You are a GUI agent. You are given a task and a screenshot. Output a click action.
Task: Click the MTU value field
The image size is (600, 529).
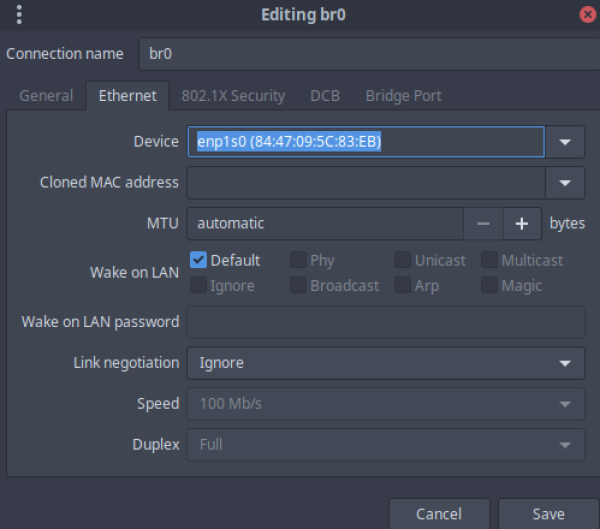pos(325,224)
